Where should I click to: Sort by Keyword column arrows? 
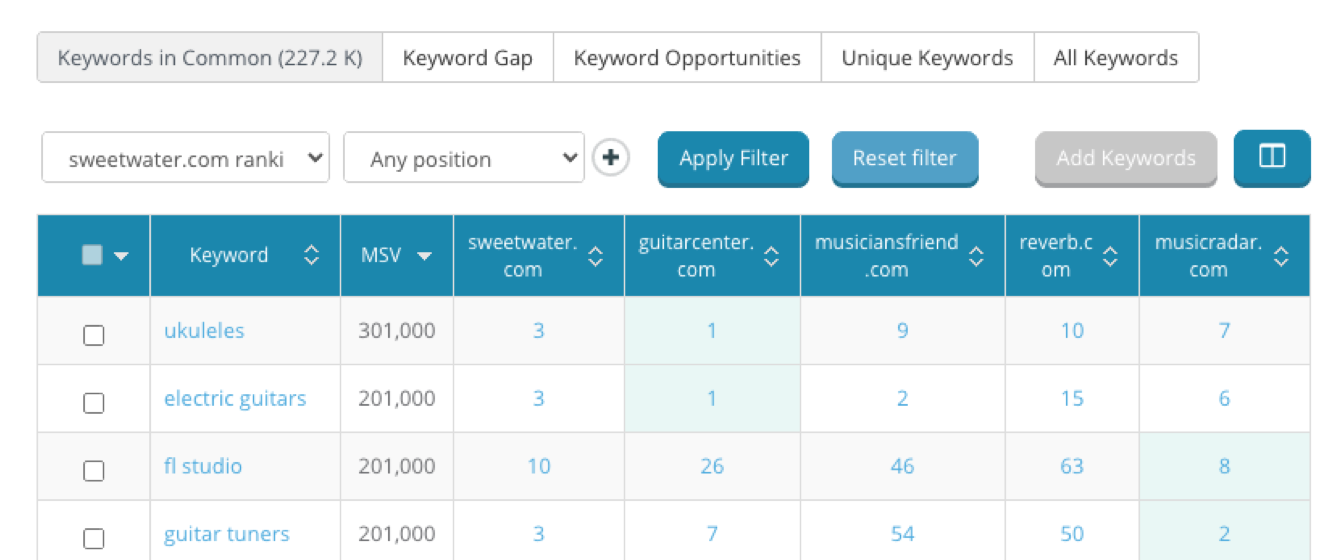(312, 256)
